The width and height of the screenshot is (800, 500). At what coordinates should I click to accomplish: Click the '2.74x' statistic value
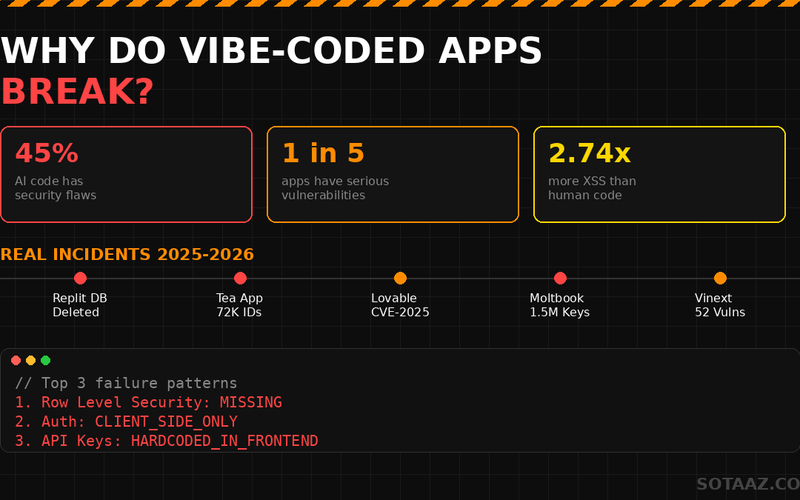point(589,153)
